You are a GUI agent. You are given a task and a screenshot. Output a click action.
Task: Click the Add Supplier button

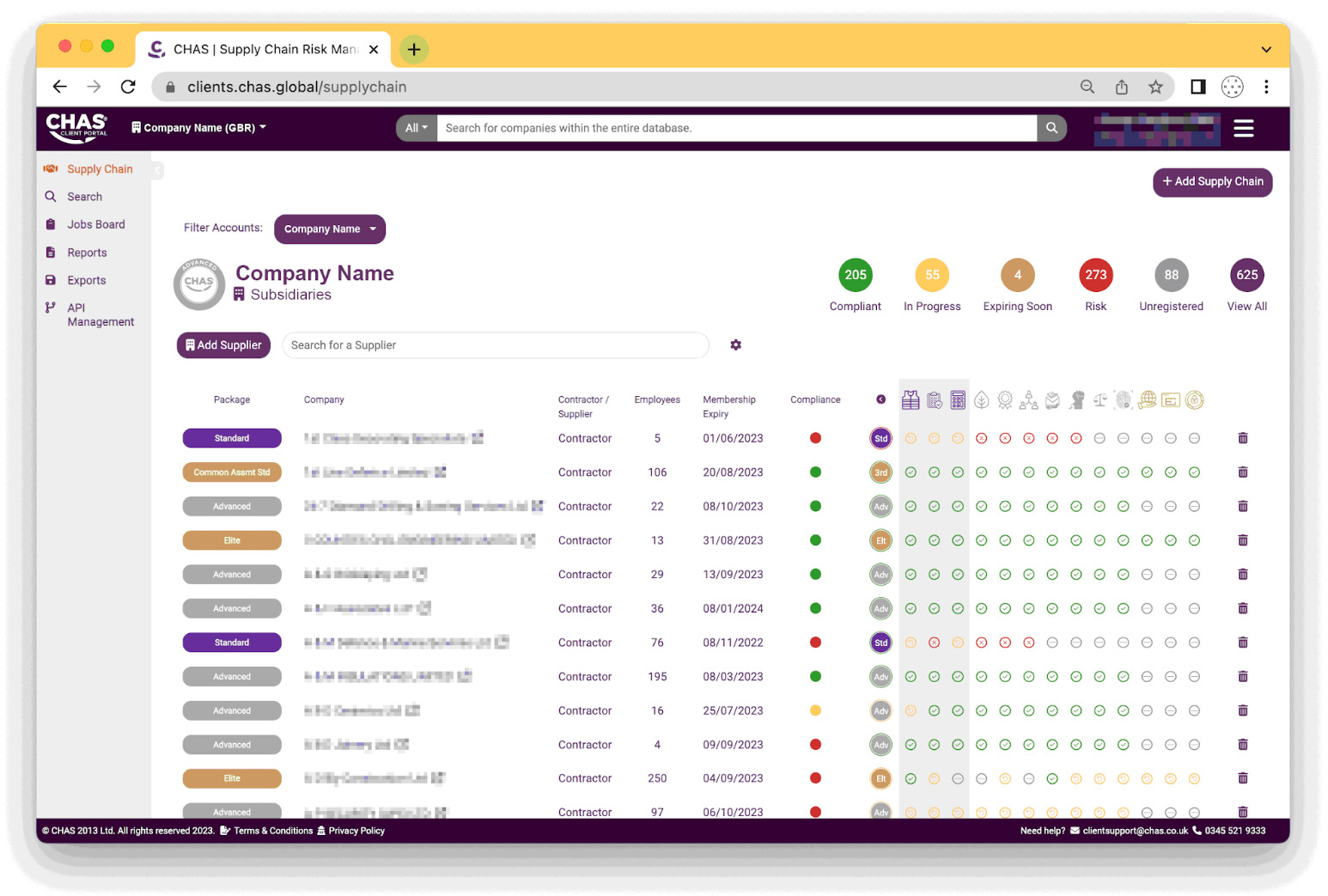223,345
